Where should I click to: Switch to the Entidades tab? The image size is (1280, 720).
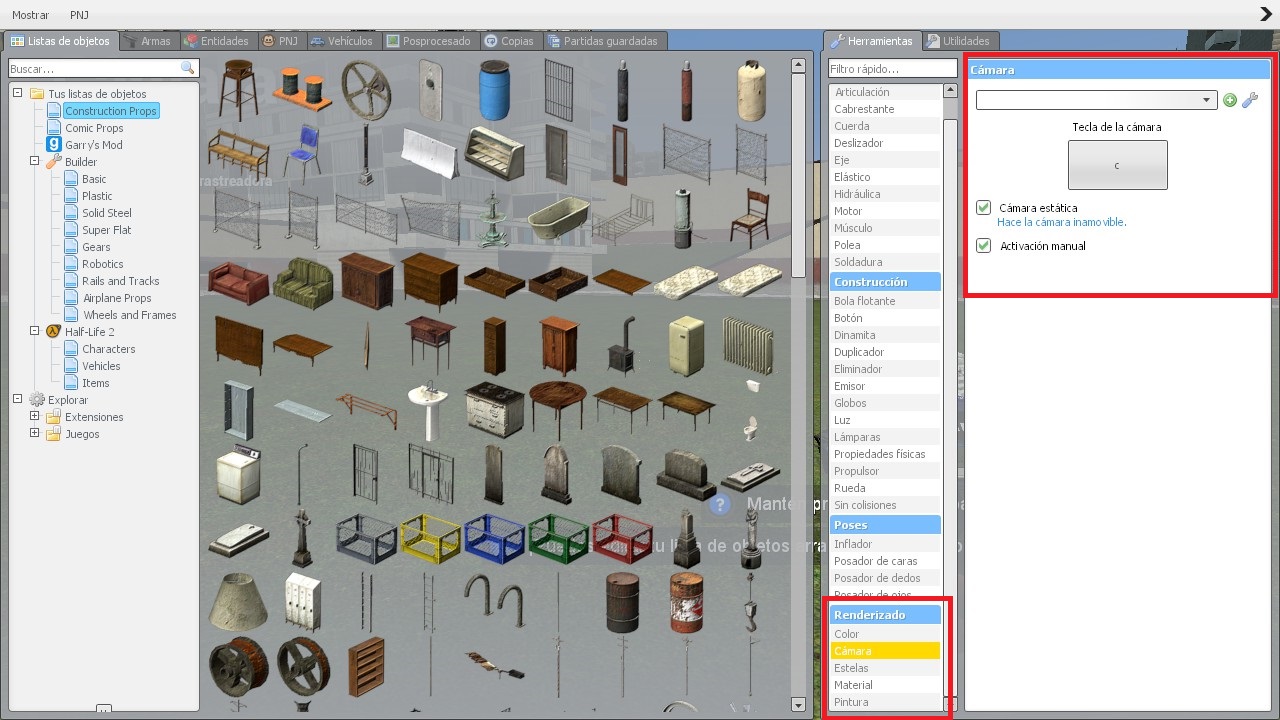217,41
